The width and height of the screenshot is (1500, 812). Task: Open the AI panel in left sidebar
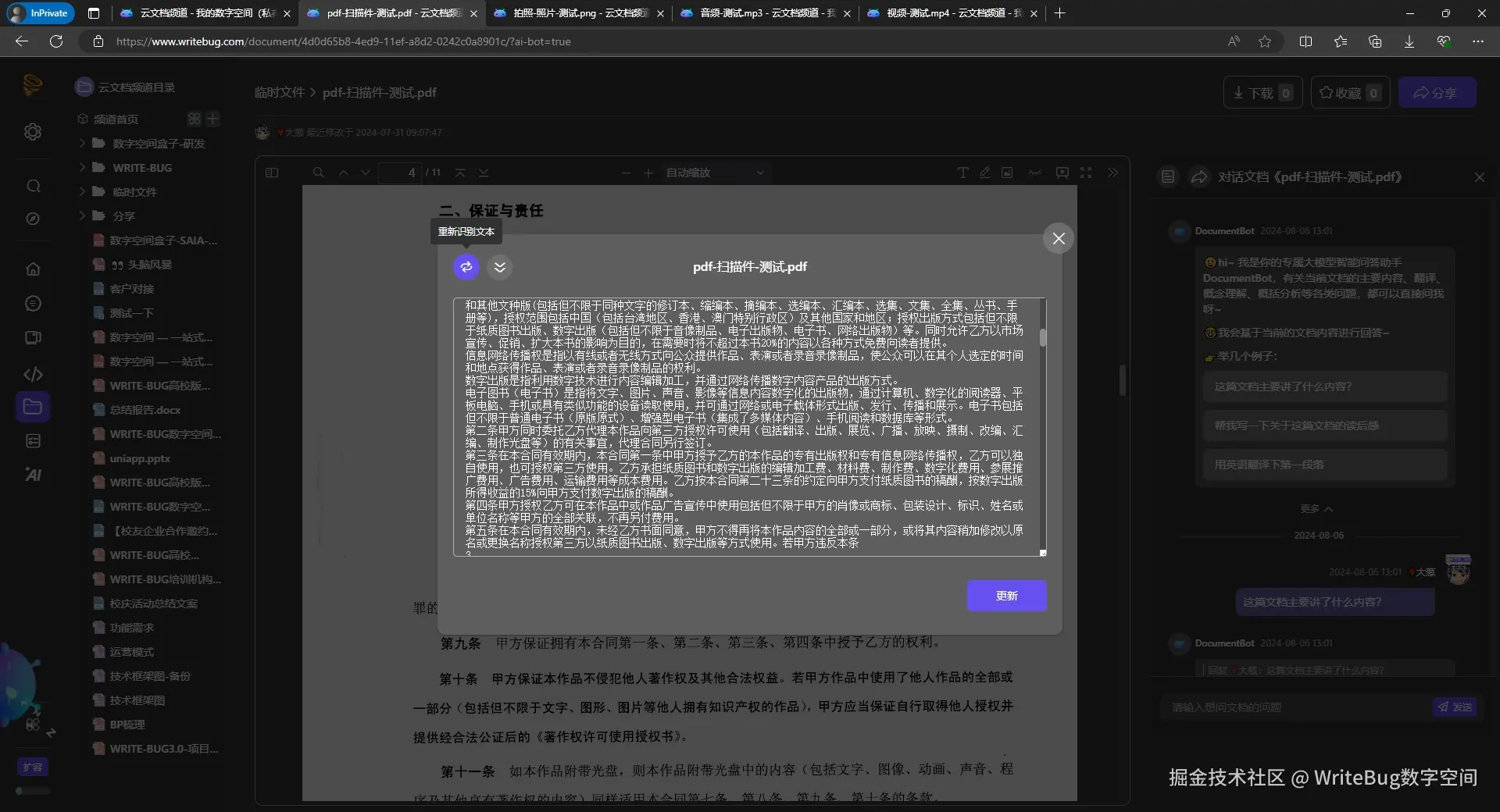click(x=33, y=475)
